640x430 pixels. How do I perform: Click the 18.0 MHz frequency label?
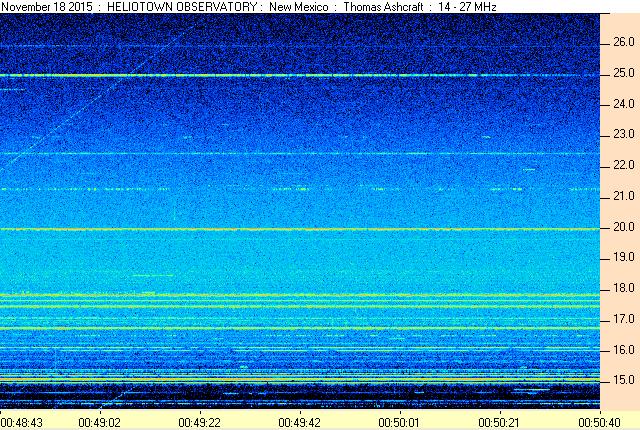(624, 288)
